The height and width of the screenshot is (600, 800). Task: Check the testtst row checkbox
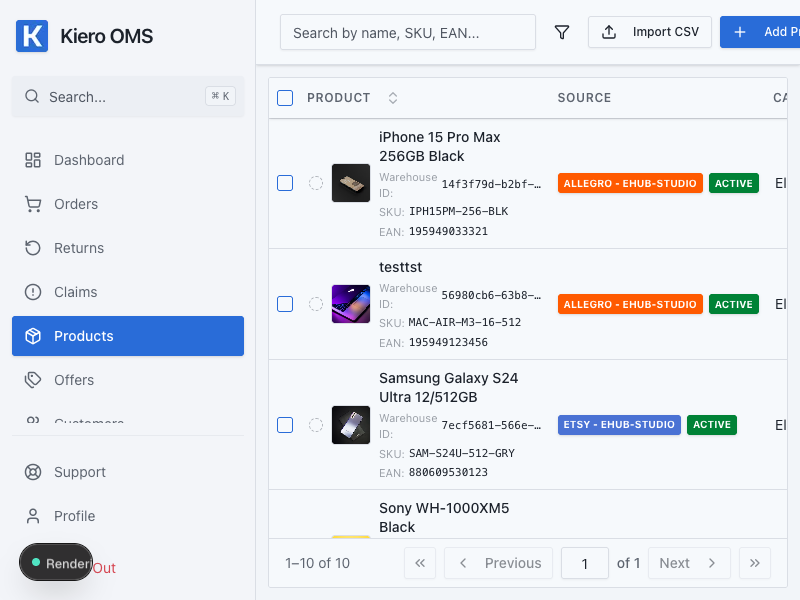pos(285,304)
